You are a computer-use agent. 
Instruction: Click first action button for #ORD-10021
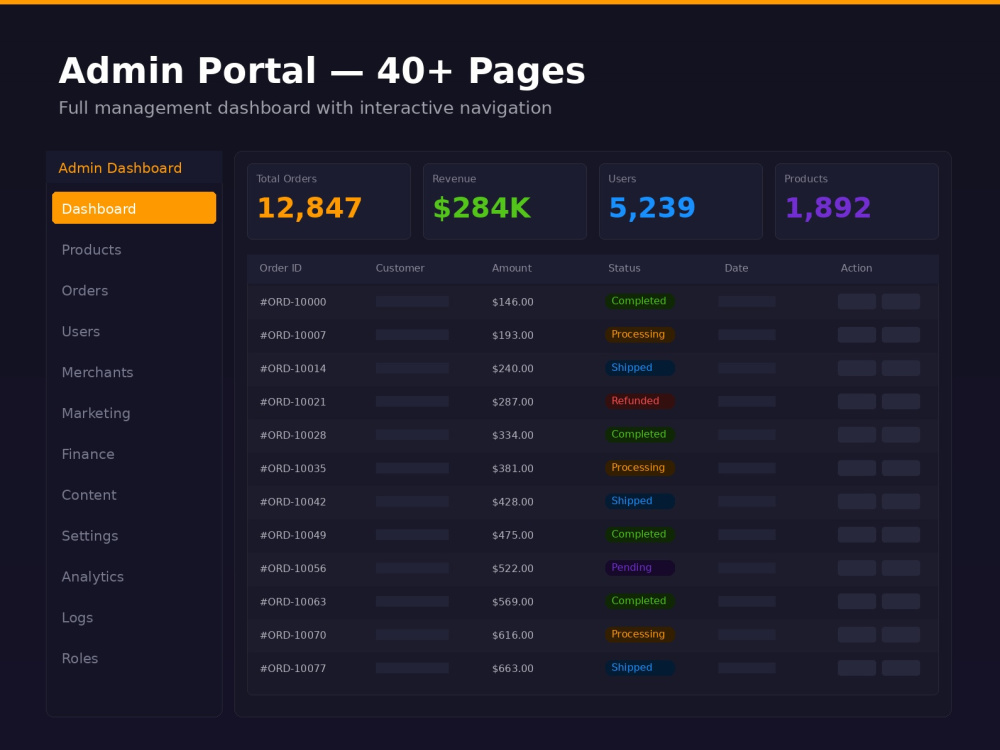click(857, 402)
